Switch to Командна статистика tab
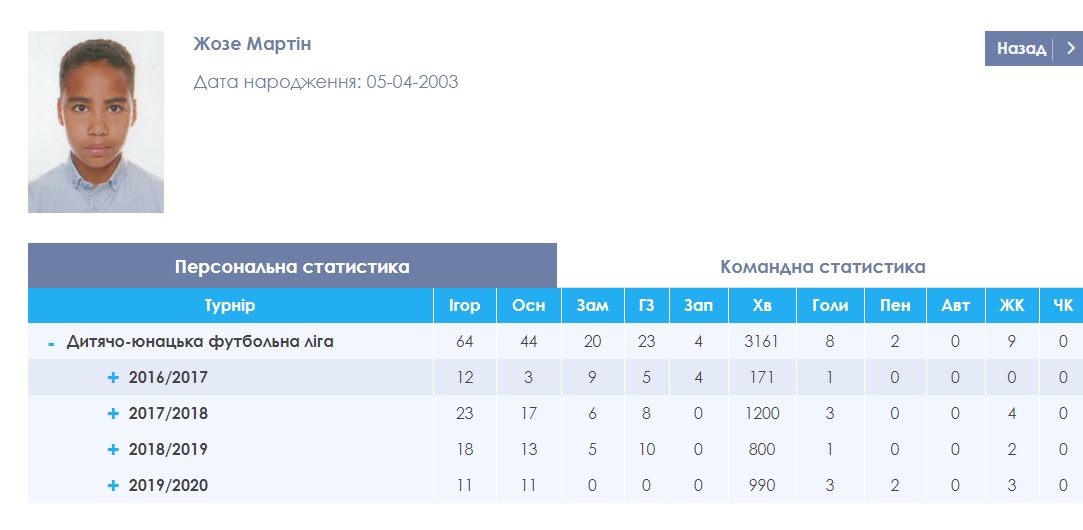Screen dimensions: 1083x530 click(x=822, y=267)
